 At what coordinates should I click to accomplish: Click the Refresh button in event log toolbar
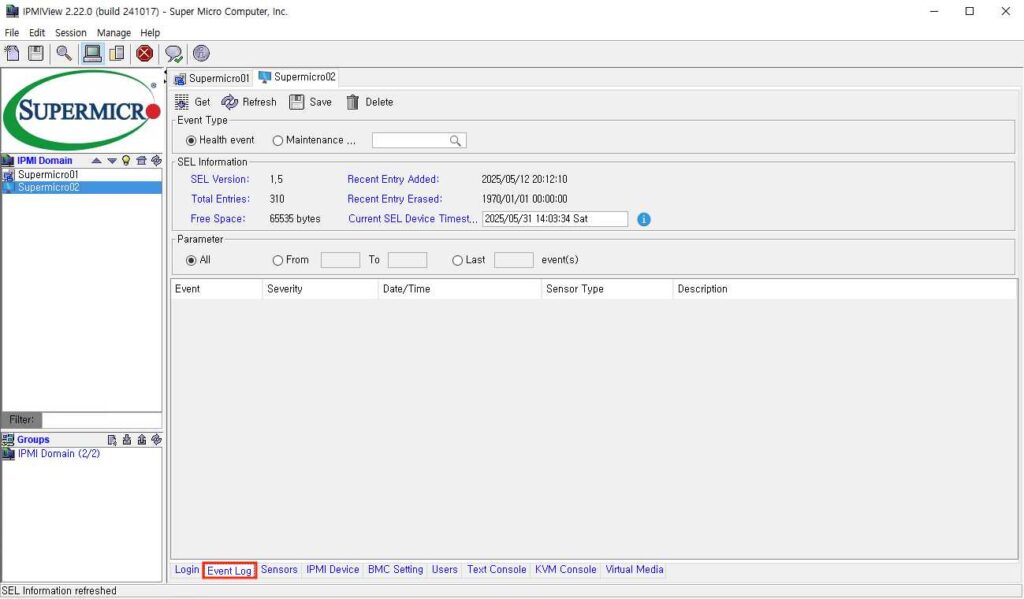(x=249, y=102)
